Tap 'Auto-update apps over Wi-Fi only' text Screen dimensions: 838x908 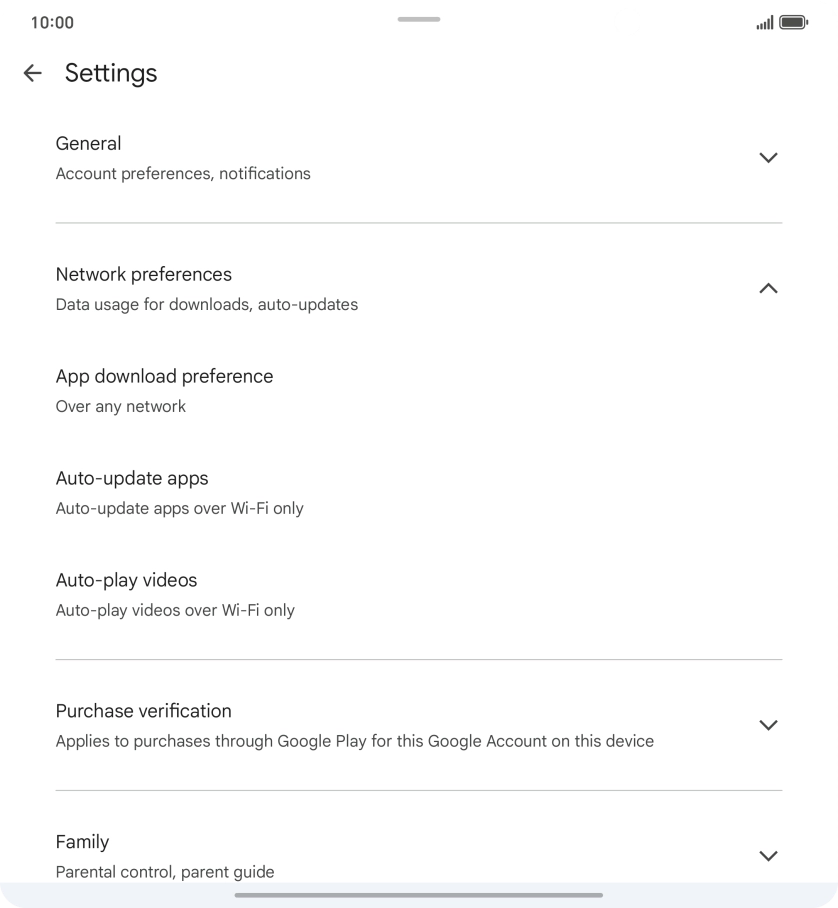tap(180, 508)
